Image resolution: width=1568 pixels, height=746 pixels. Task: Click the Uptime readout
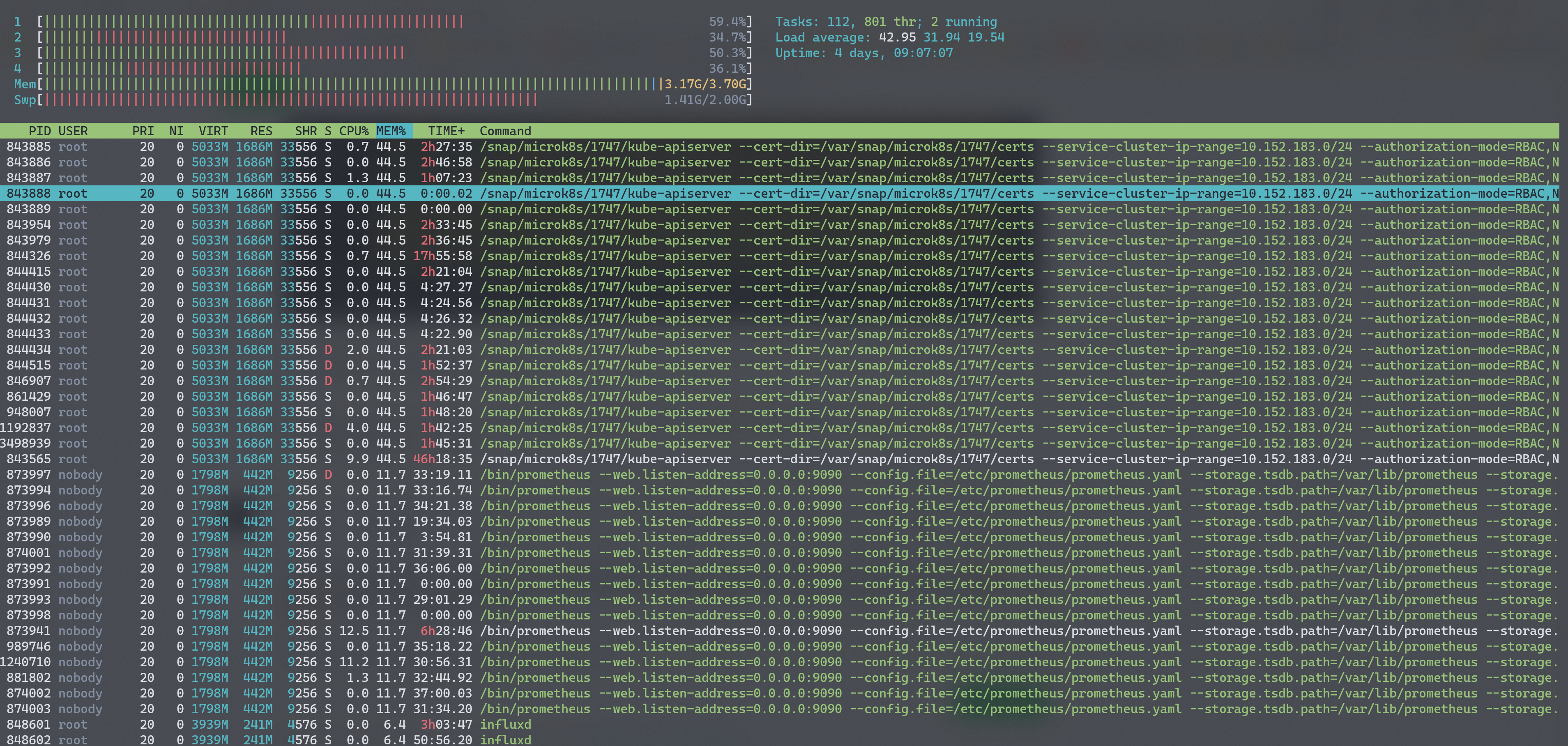coord(864,53)
